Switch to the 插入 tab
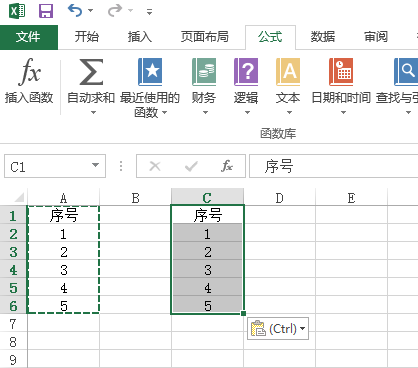This screenshot has height=368, width=418. [139, 37]
